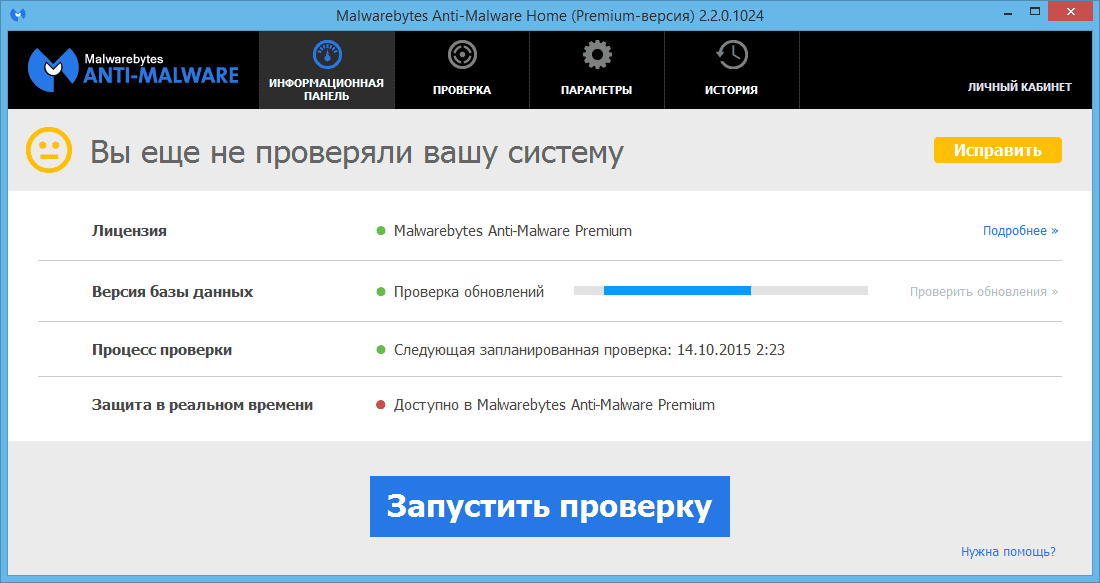Click Проверить обновления link

pyautogui.click(x=984, y=292)
